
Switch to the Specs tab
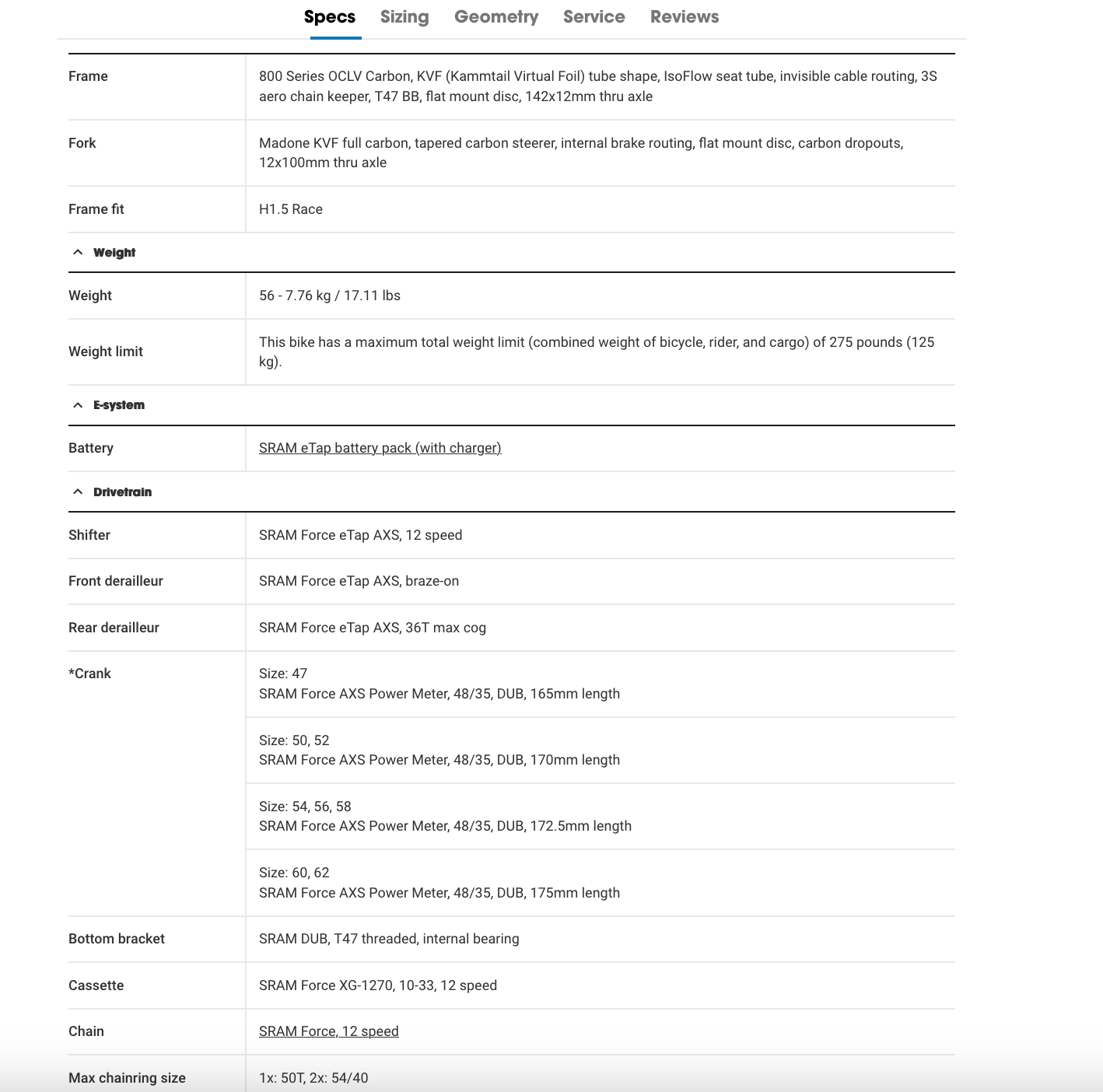click(330, 17)
